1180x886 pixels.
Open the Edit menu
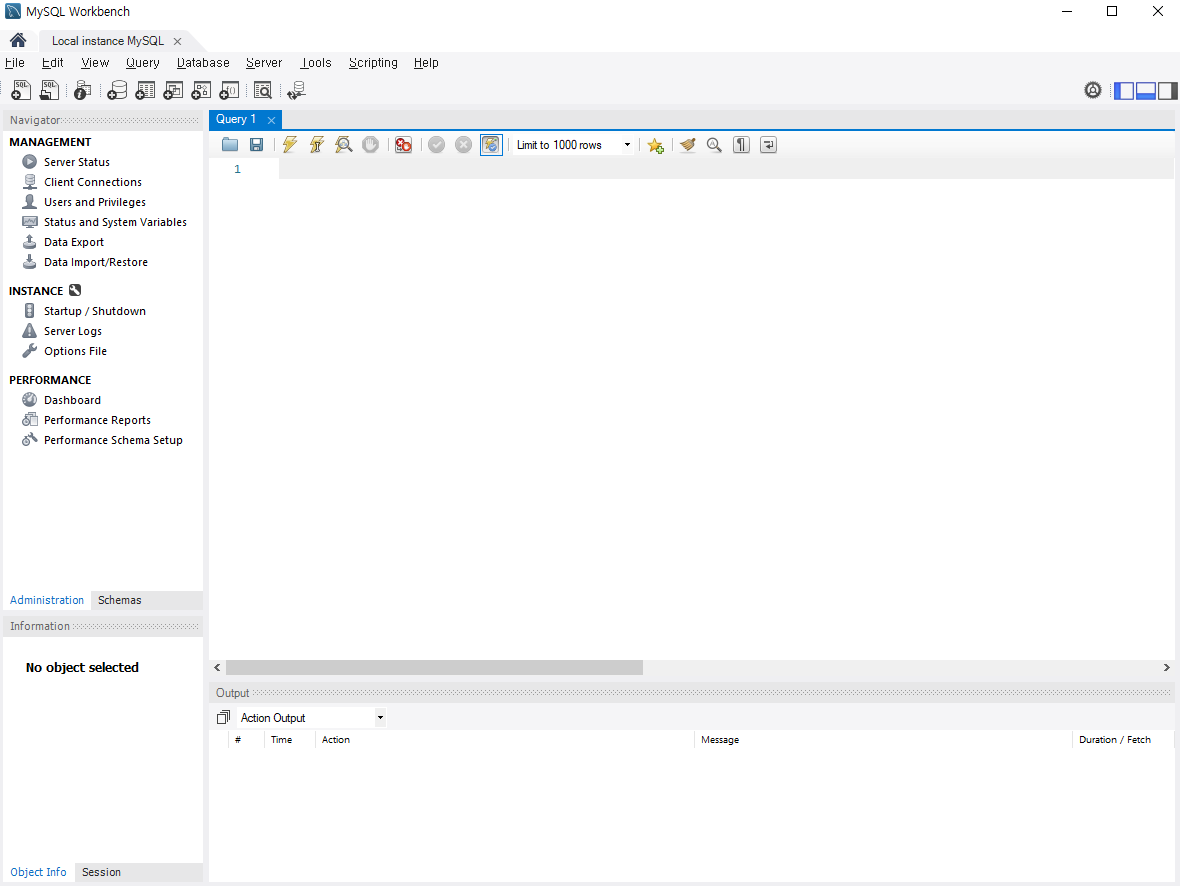click(52, 62)
